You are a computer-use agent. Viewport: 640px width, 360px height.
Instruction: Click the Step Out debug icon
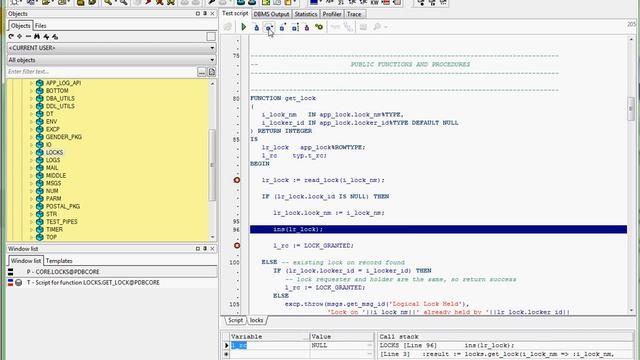click(x=282, y=27)
